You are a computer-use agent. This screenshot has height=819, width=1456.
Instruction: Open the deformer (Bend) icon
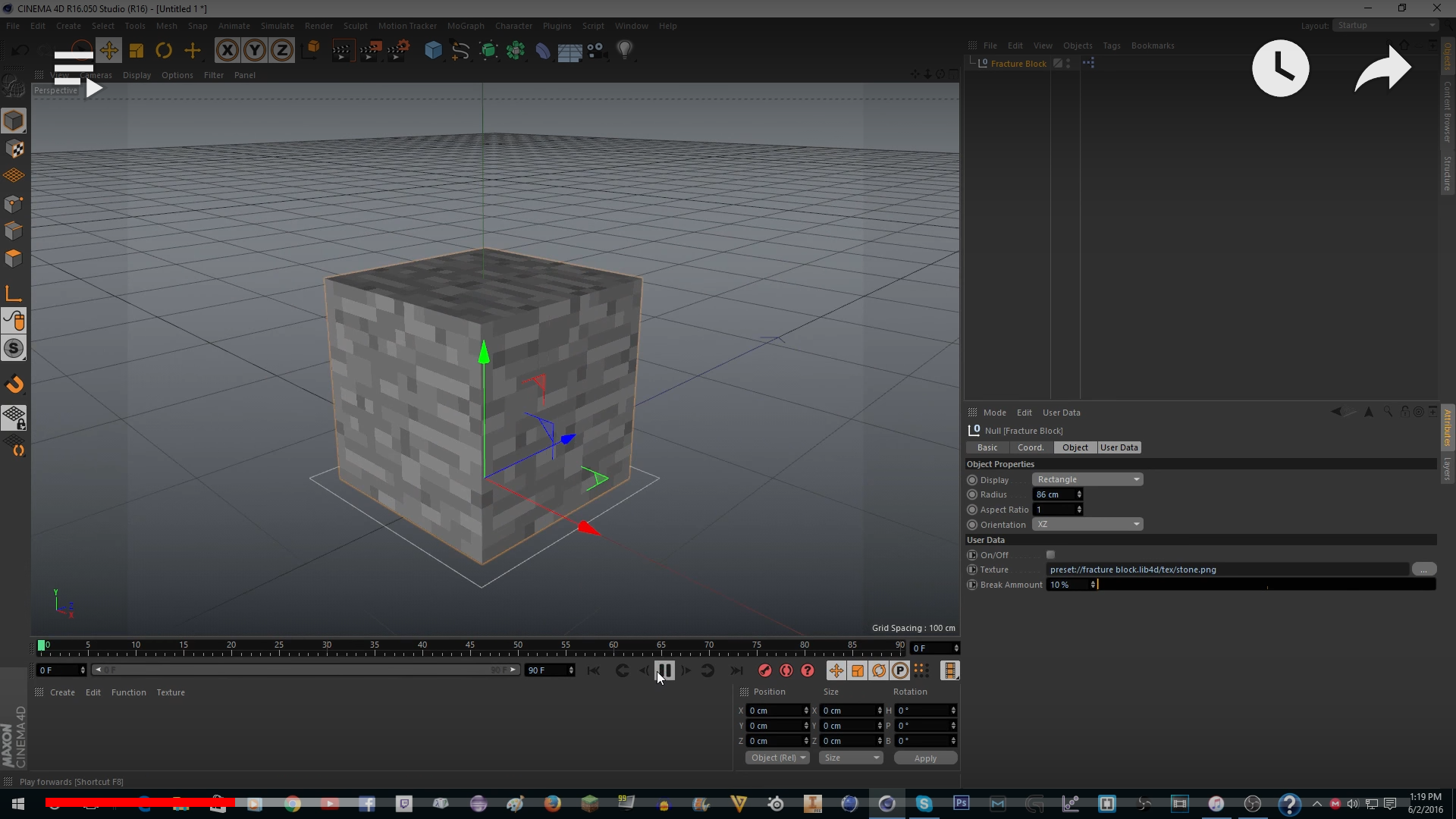[543, 51]
